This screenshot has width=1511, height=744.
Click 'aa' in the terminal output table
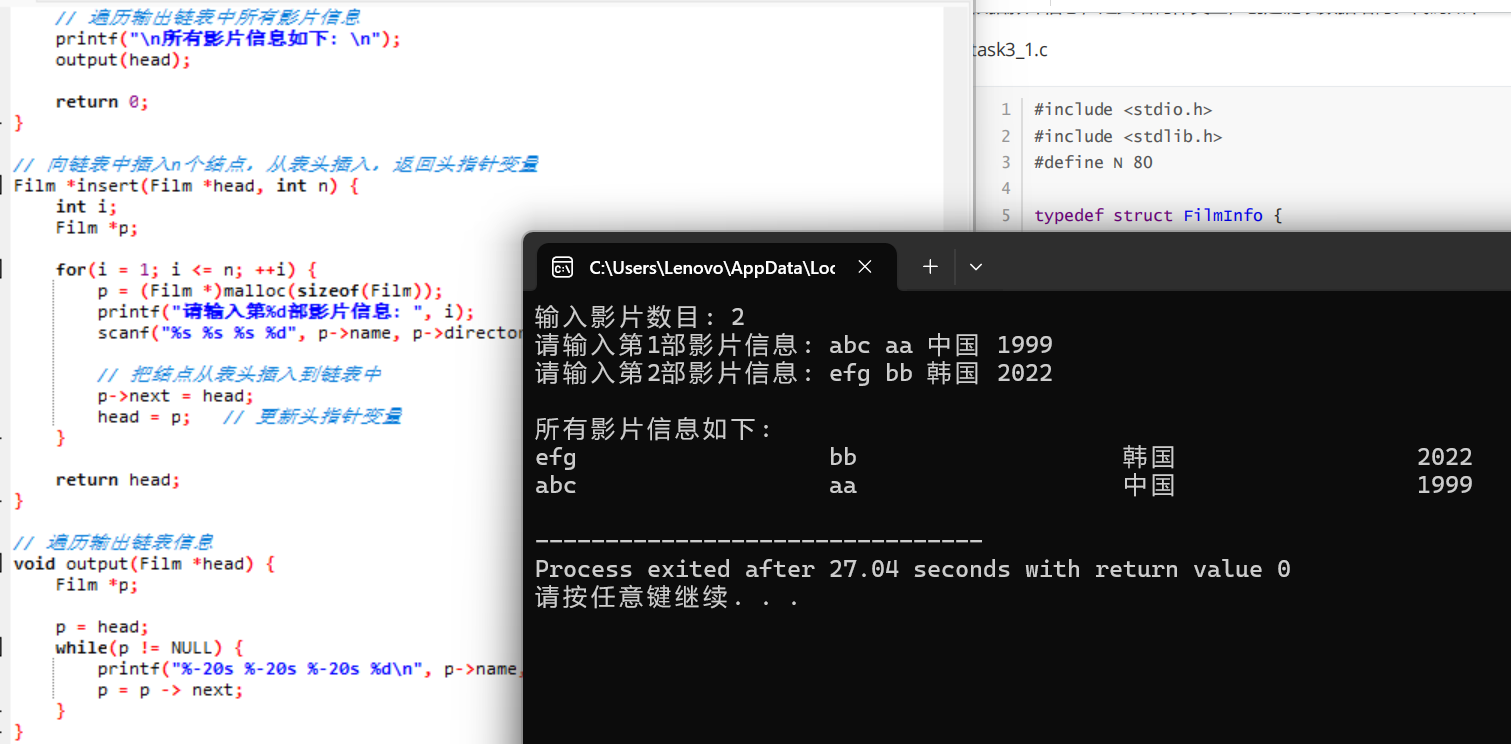pyautogui.click(x=843, y=486)
